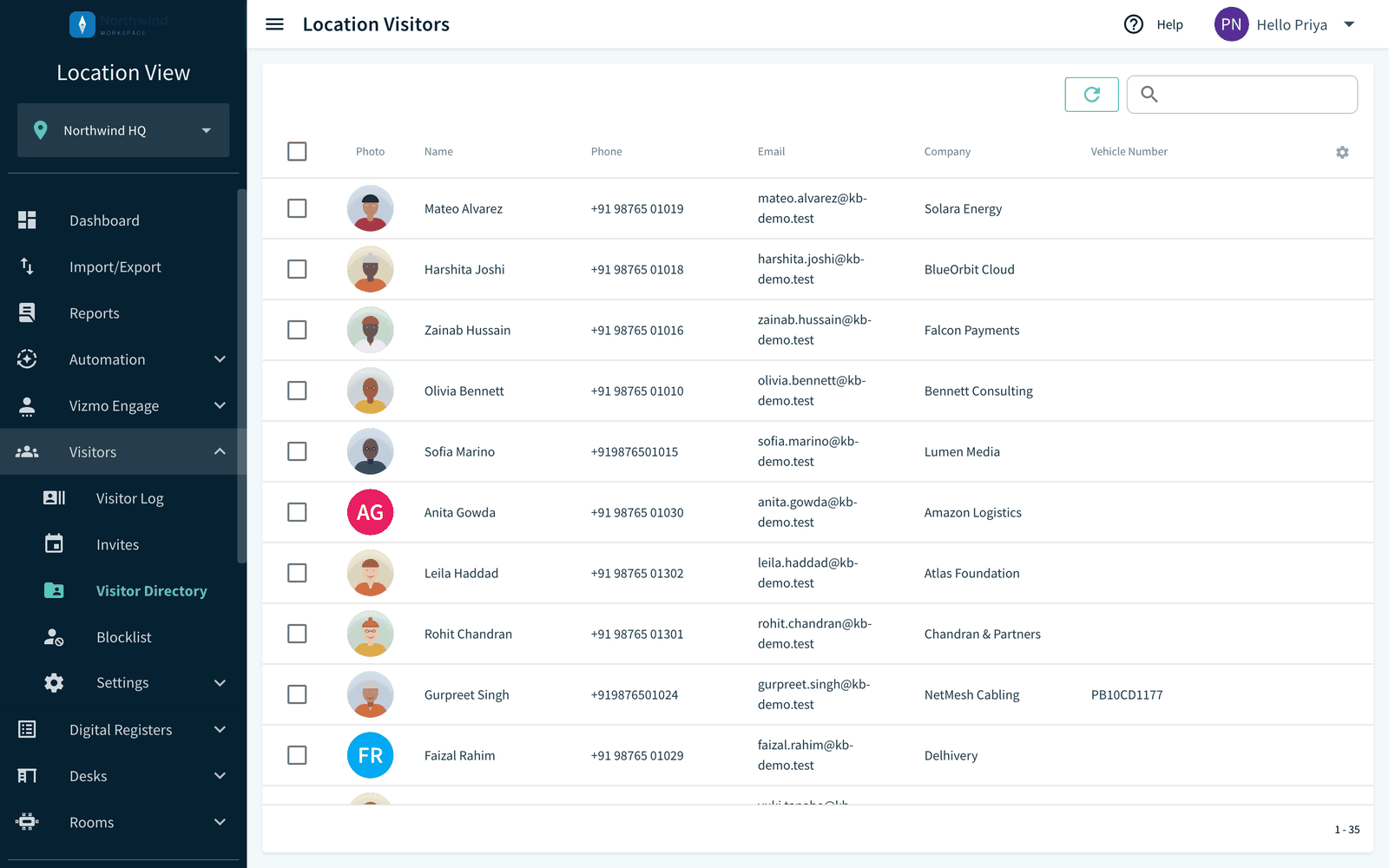The image size is (1389, 868).
Task: Click Anita Gowda's AG avatar
Action: pyautogui.click(x=371, y=512)
